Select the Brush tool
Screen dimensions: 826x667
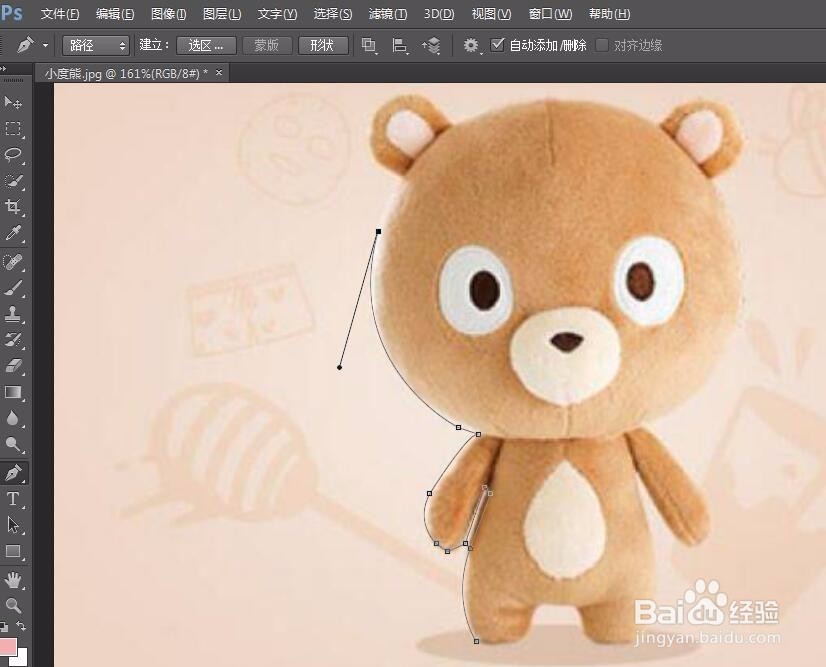[x=13, y=288]
